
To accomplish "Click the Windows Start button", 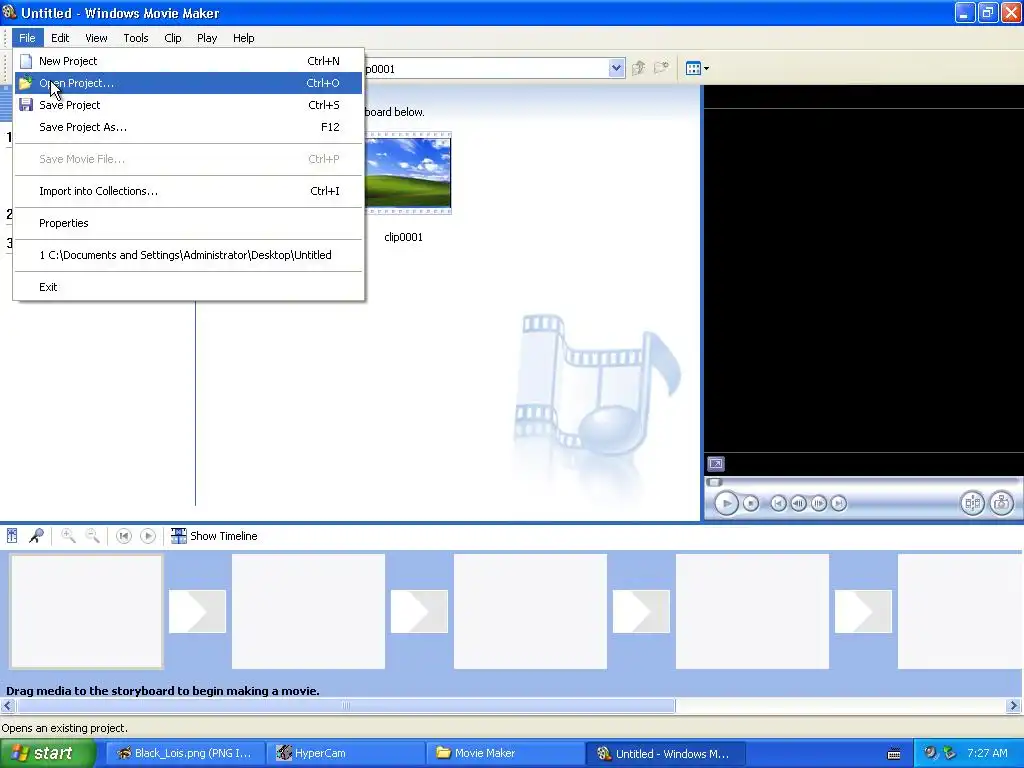I will click(x=47, y=753).
